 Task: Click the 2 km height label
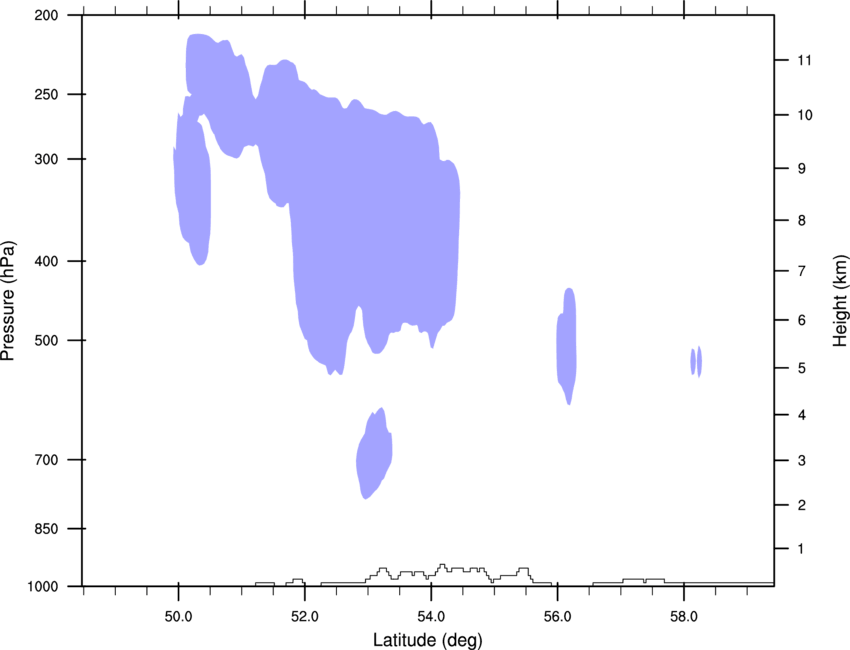point(802,505)
